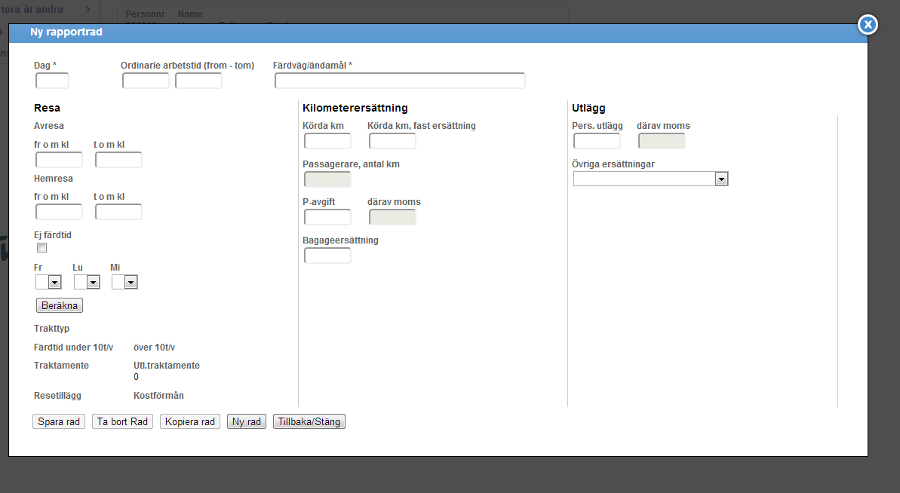Click the Ny rad button

[x=246, y=422]
